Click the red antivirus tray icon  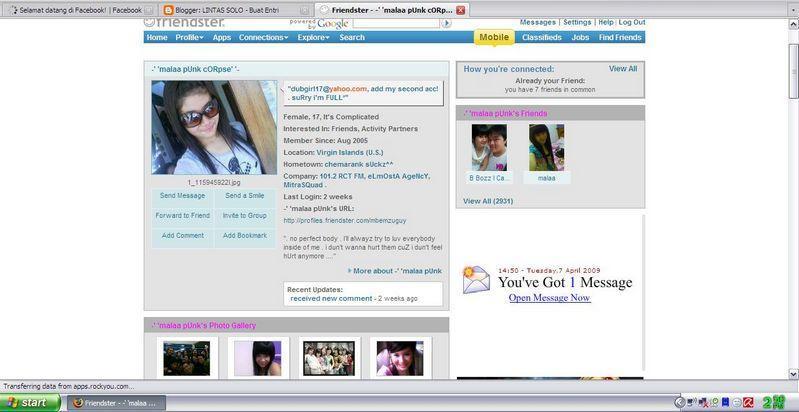click(x=748, y=403)
